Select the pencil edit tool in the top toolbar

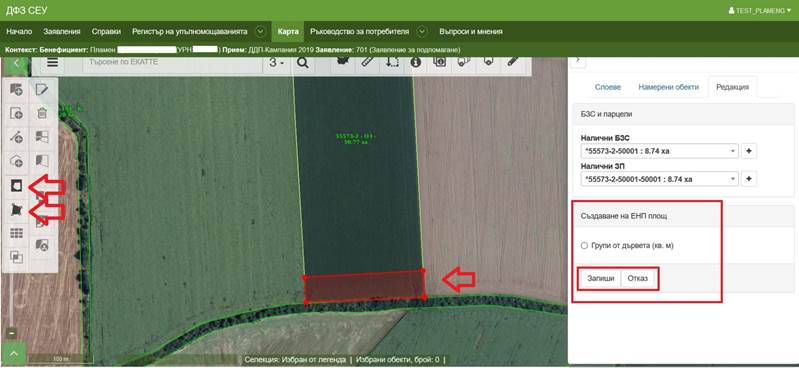point(513,62)
